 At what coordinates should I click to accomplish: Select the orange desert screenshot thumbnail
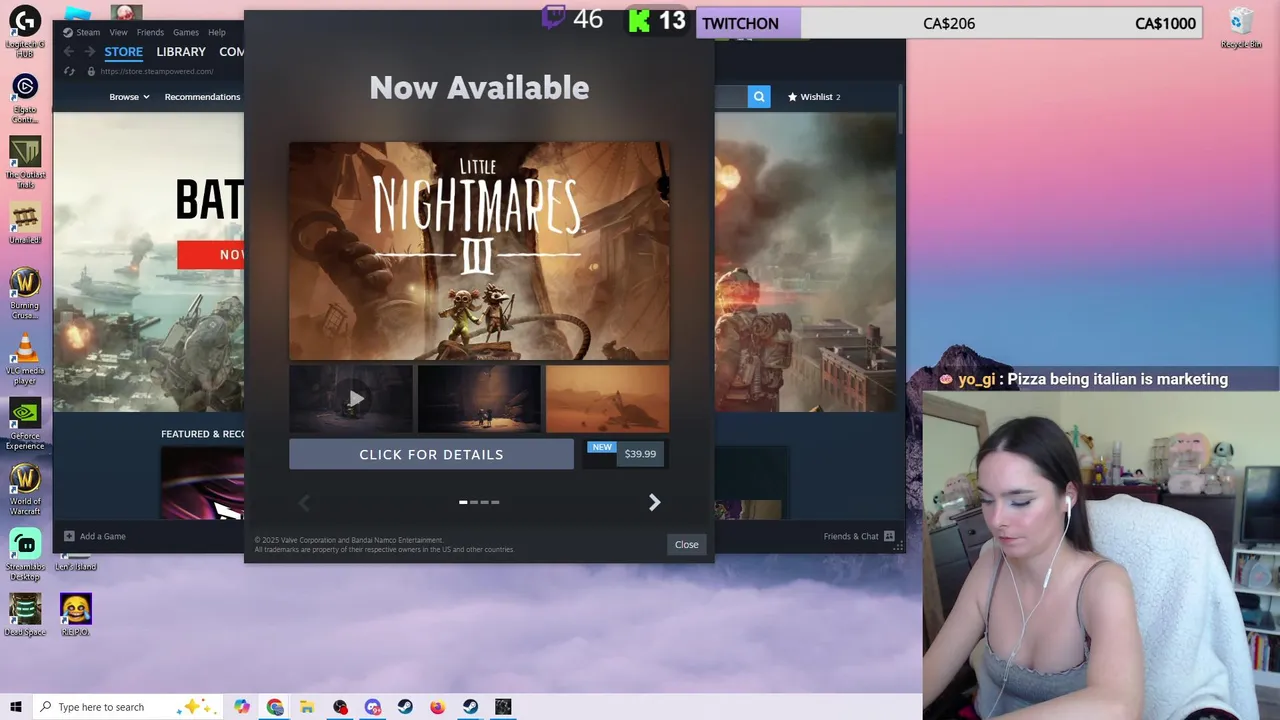coord(607,399)
